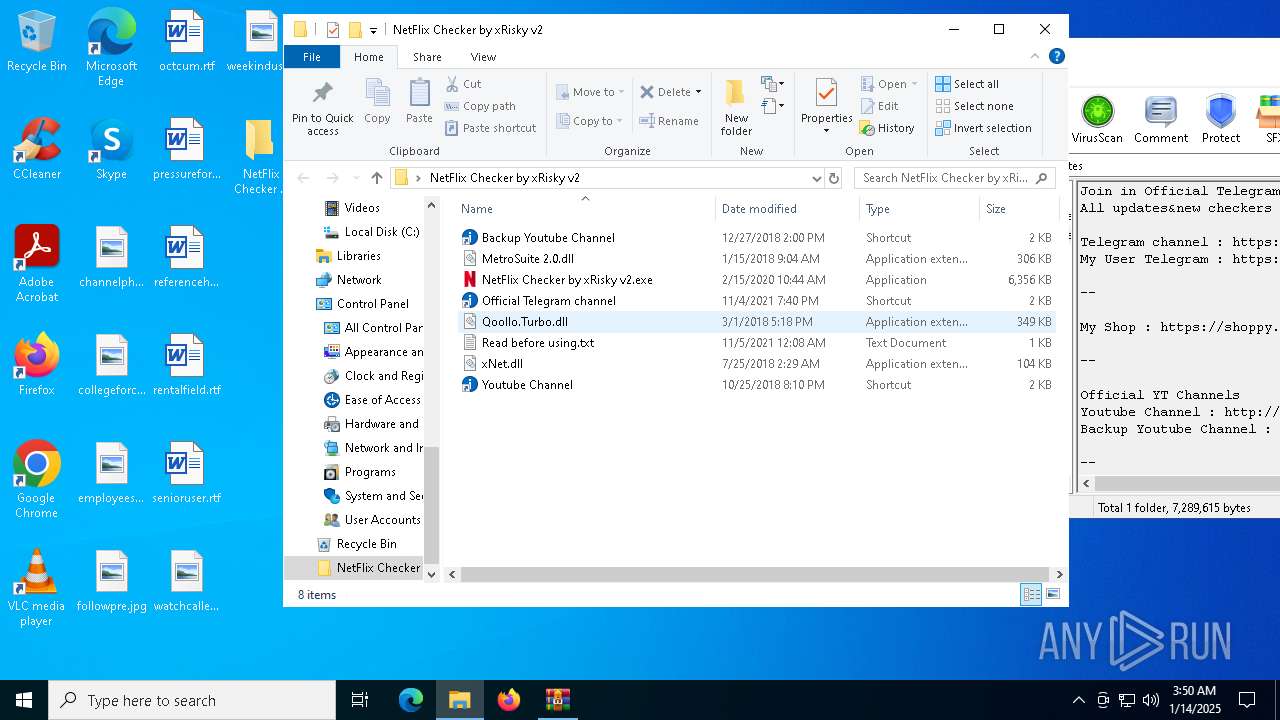This screenshot has width=1280, height=720.
Task: Click Edit in ribbon
Action: 879,106
